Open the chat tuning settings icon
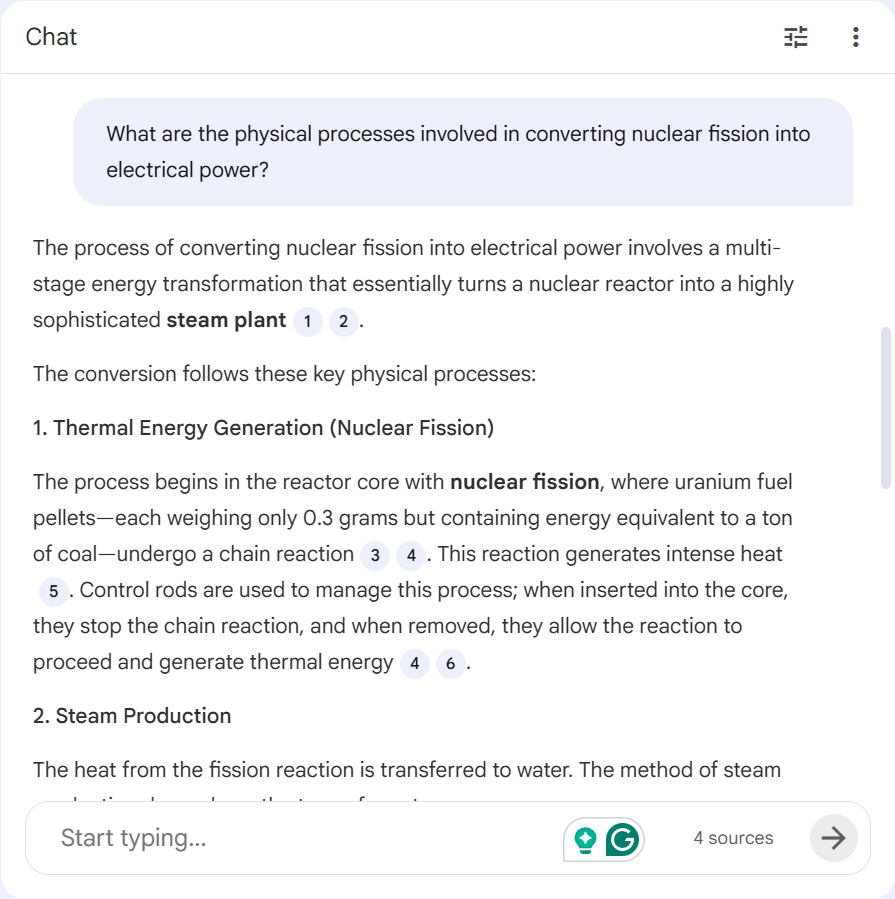The width and height of the screenshot is (895, 899). click(x=796, y=38)
